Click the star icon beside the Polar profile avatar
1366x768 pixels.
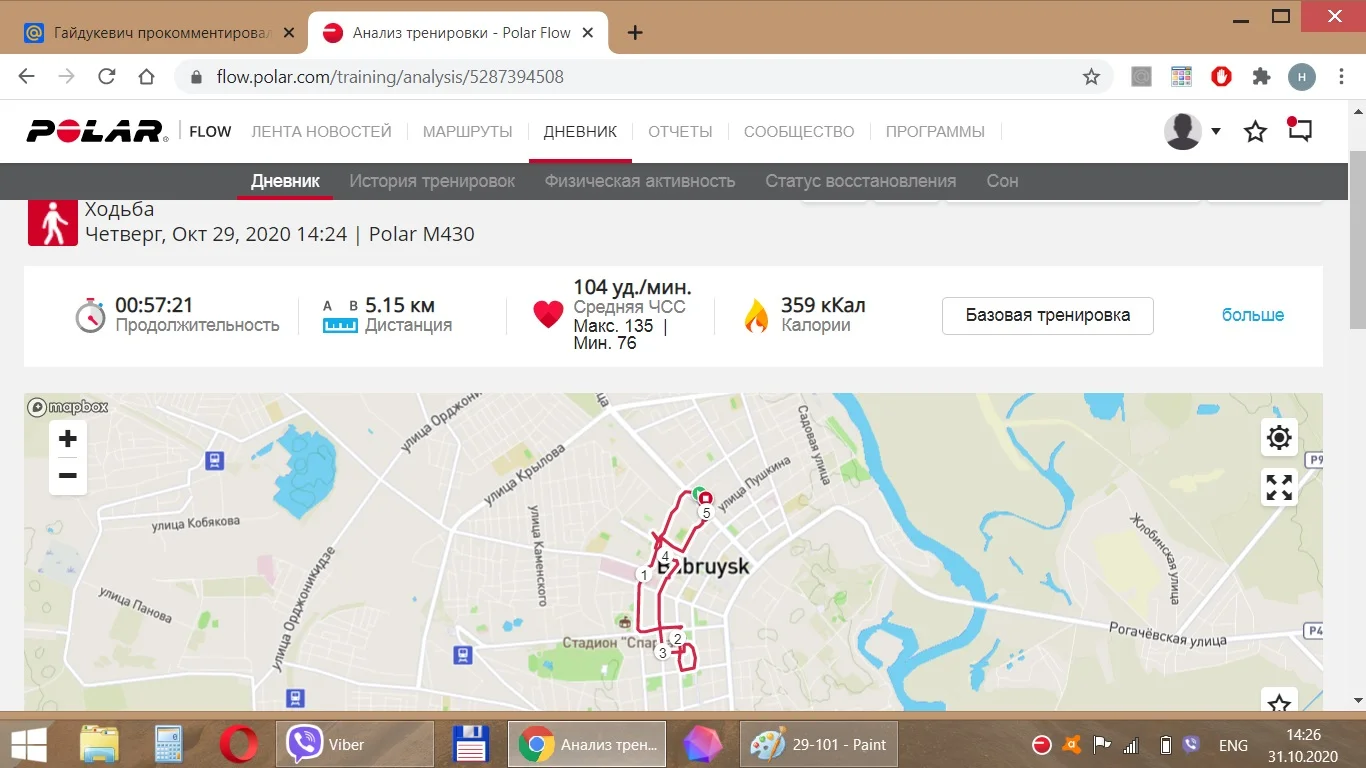click(x=1255, y=131)
